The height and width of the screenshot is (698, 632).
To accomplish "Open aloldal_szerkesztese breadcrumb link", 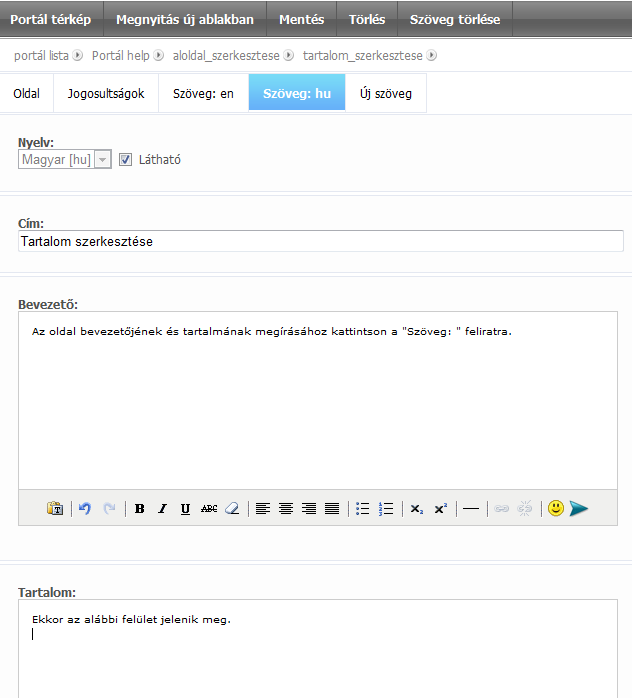I will (x=226, y=56).
